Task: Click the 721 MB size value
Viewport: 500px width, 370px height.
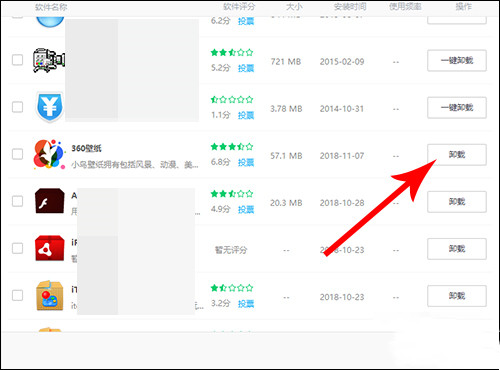Action: pyautogui.click(x=286, y=62)
